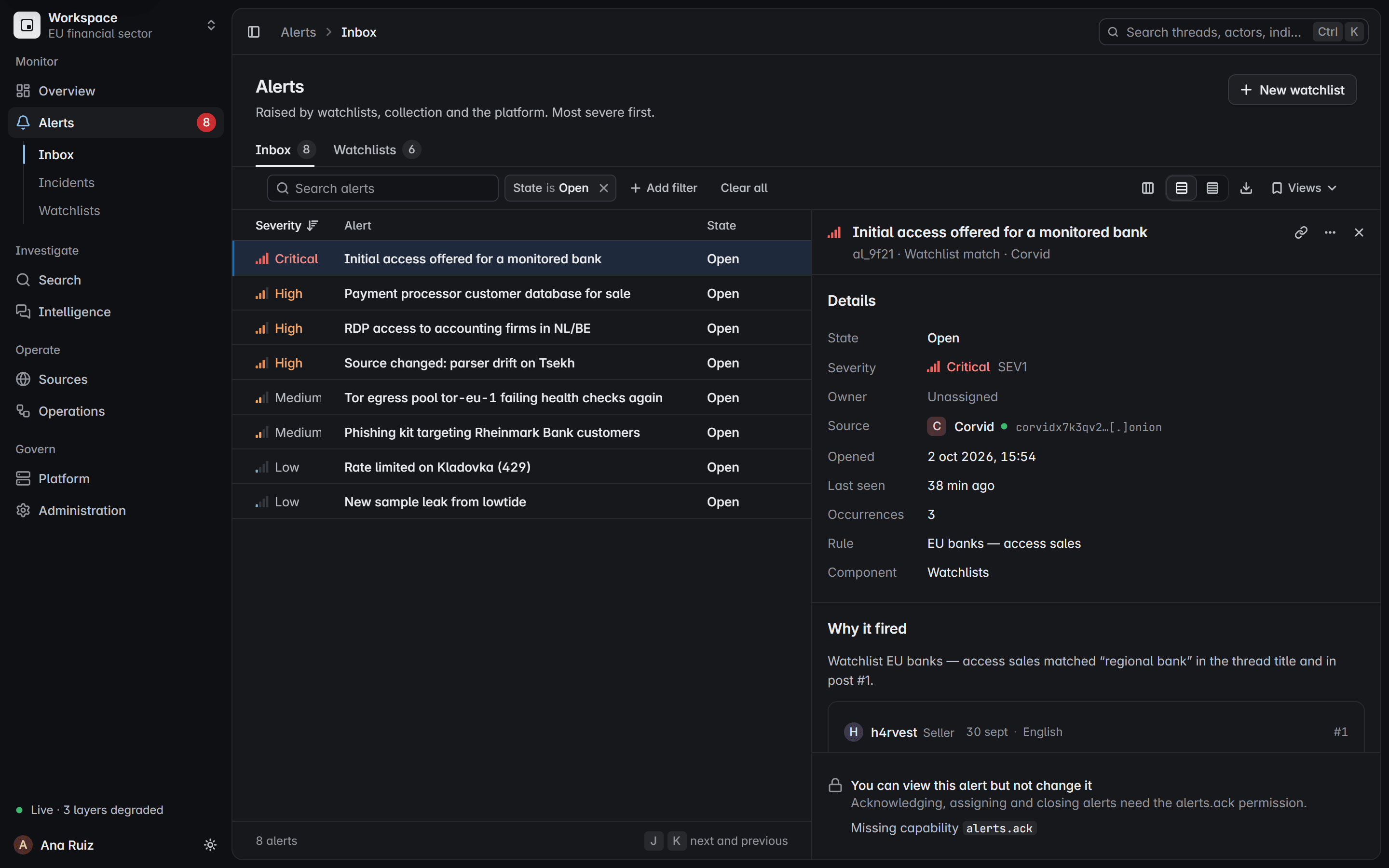Click Add filter
The height and width of the screenshot is (868, 1389).
(x=664, y=188)
